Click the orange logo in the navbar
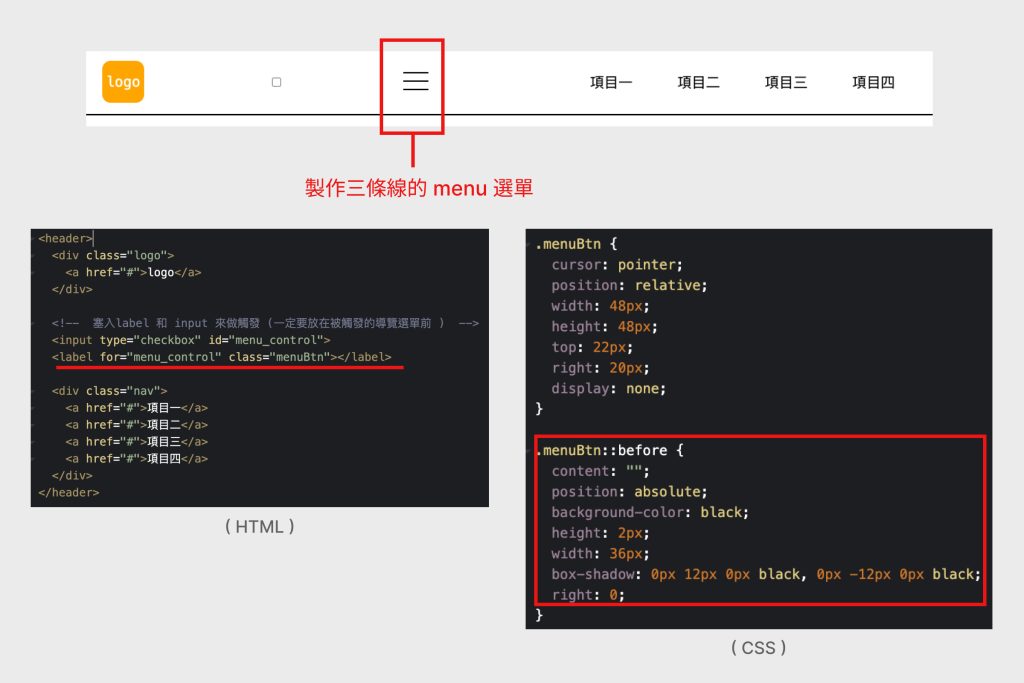Screen dimensions: 1024x683 click(x=123, y=82)
